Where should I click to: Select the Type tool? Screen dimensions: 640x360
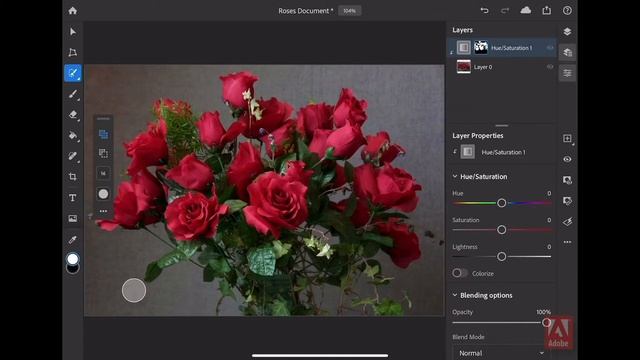73,198
